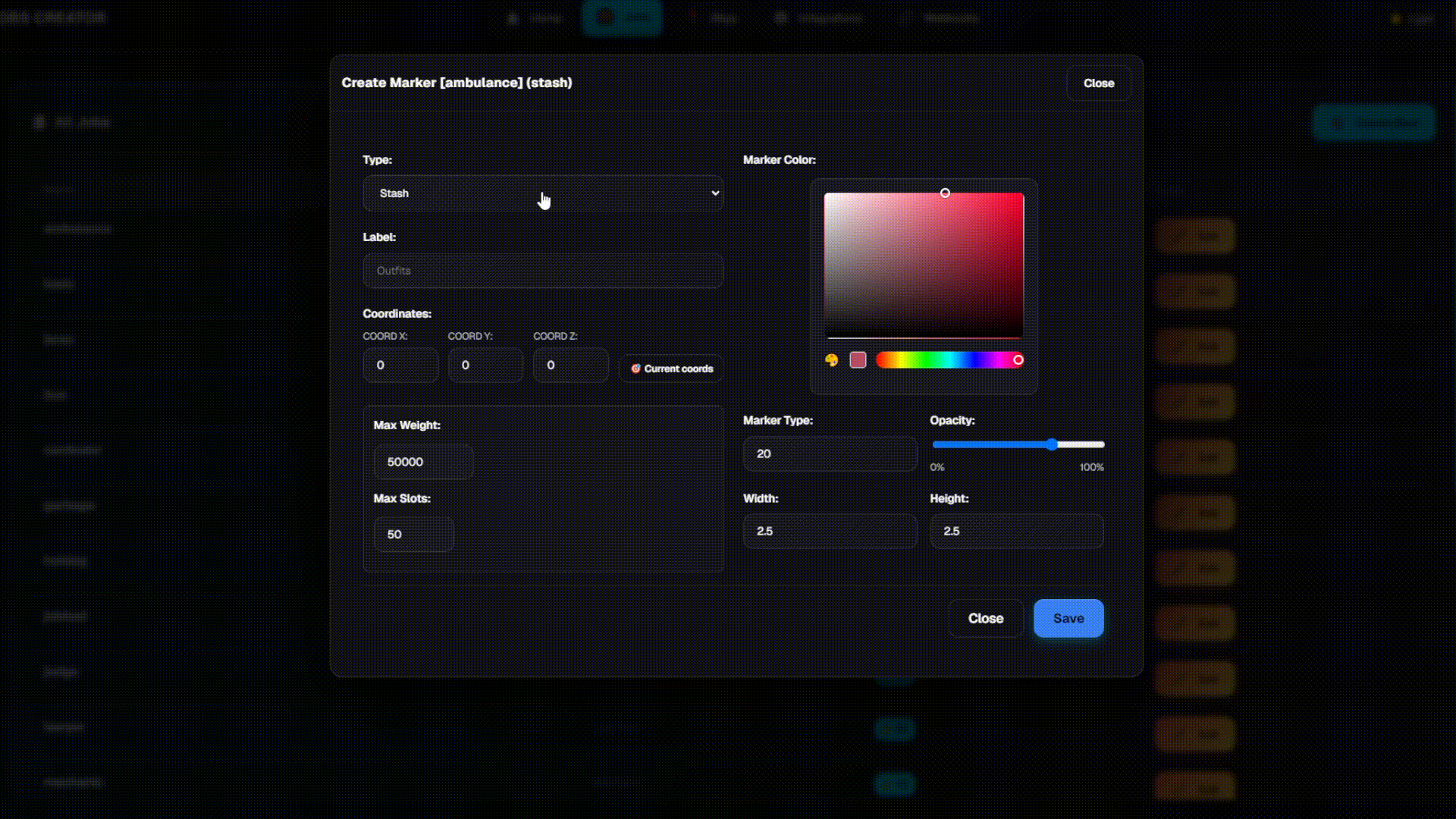Click the blue Opacity slider thumb
This screenshot has height=819, width=1456.
tap(1051, 444)
